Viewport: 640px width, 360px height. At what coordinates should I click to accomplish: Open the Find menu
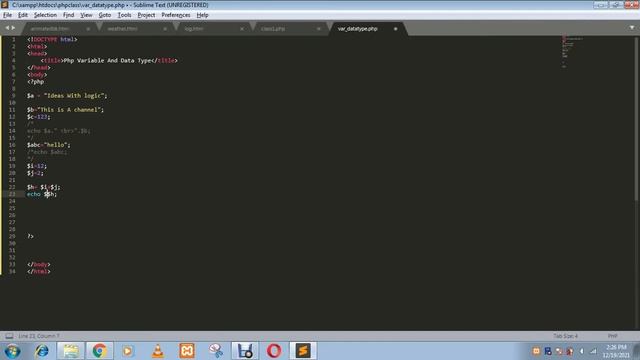pyautogui.click(x=68, y=15)
